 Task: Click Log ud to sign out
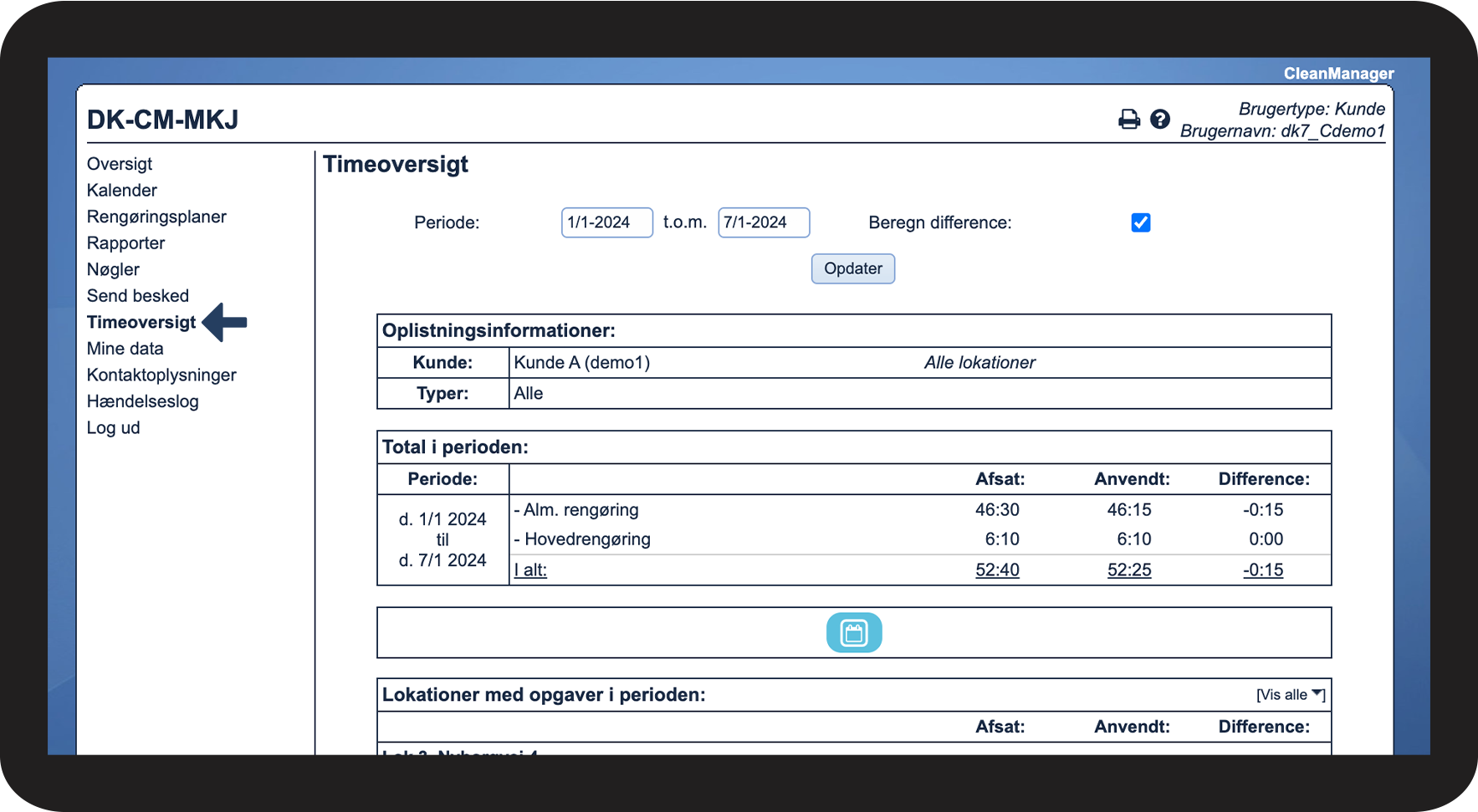click(x=114, y=428)
